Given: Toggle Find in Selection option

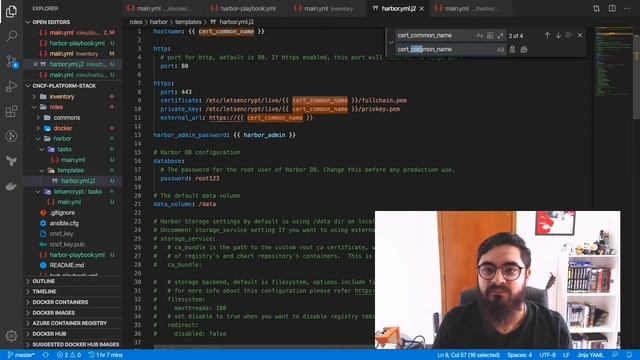Looking at the screenshot, I should [569, 36].
